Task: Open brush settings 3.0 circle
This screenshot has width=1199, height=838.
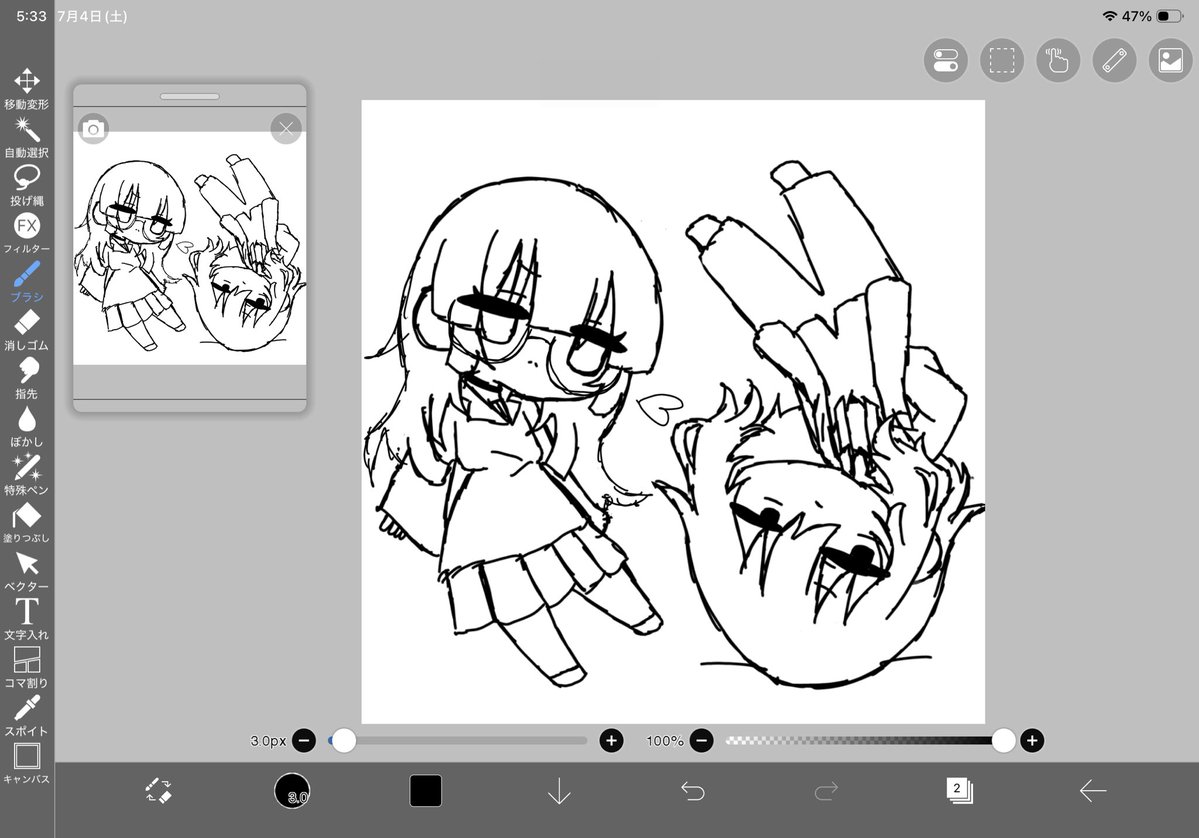Action: point(292,791)
